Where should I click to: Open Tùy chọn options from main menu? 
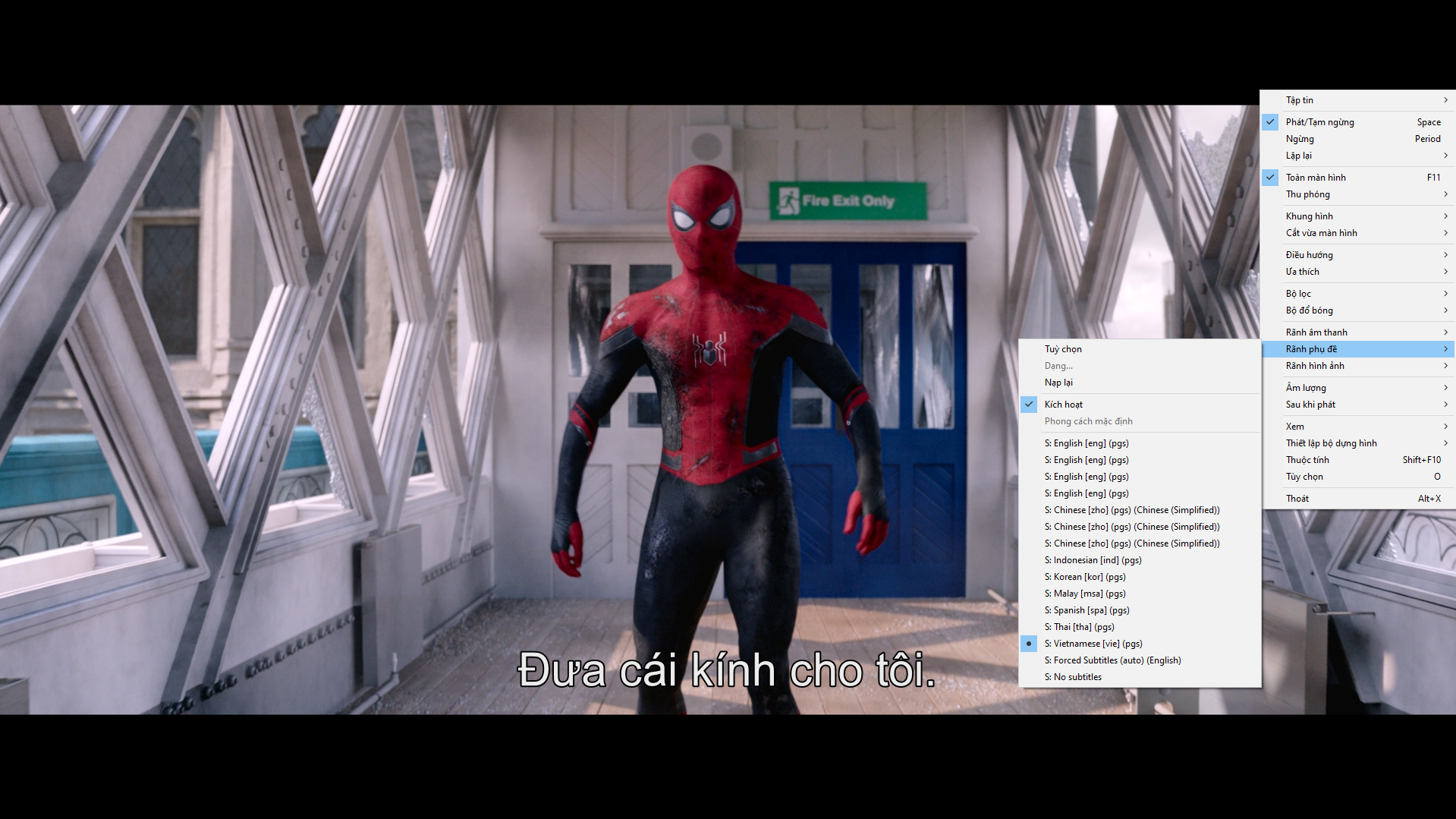[x=1358, y=477]
